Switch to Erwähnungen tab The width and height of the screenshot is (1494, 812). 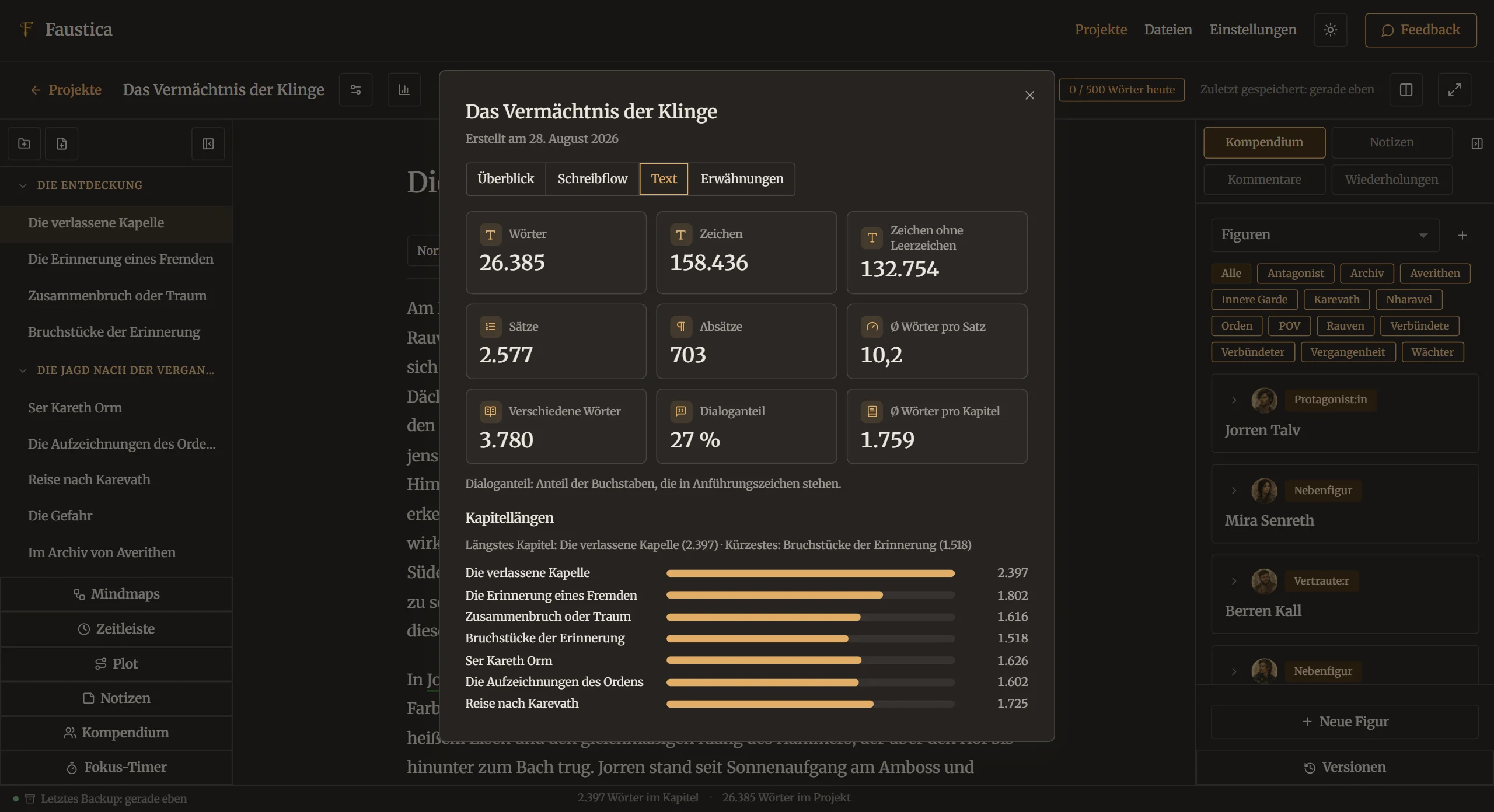coord(742,179)
